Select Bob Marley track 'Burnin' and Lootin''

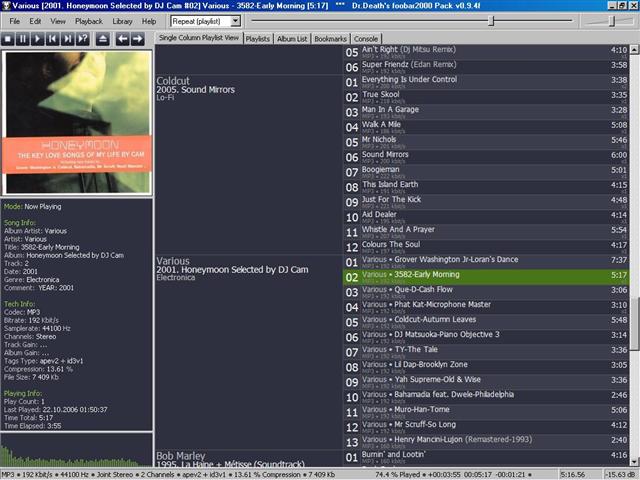click(x=486, y=458)
